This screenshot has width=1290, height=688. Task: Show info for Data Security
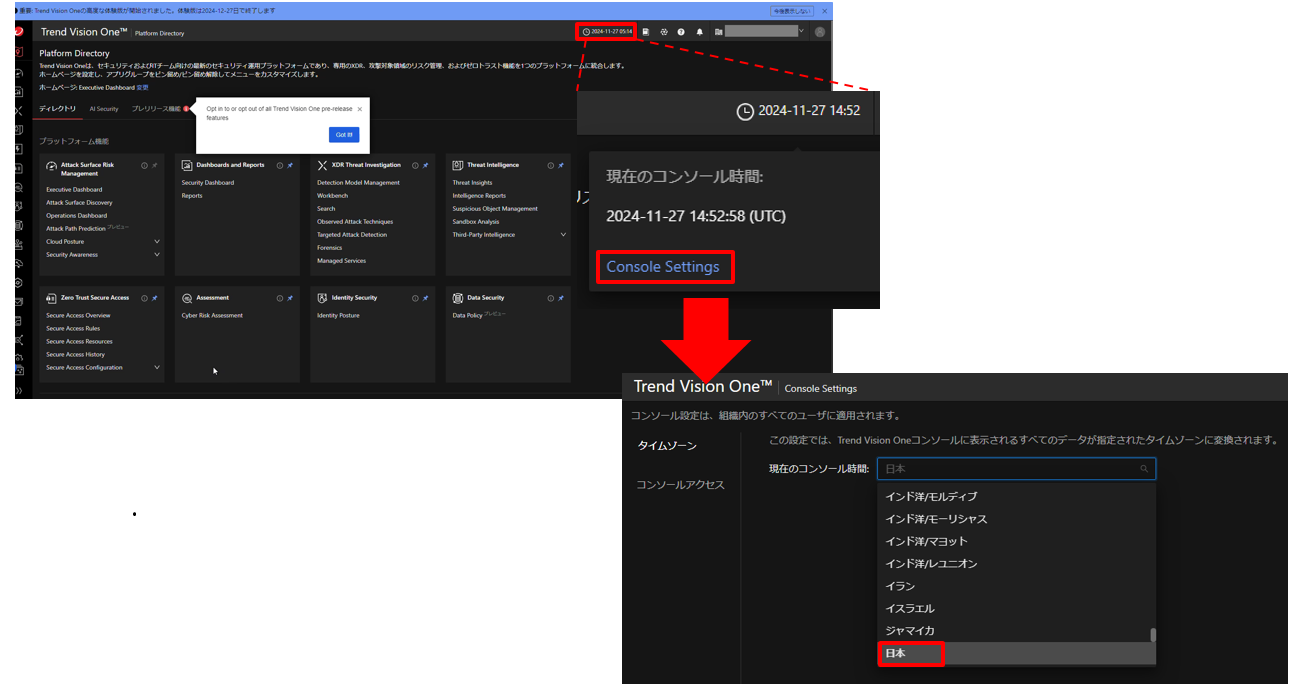550,298
